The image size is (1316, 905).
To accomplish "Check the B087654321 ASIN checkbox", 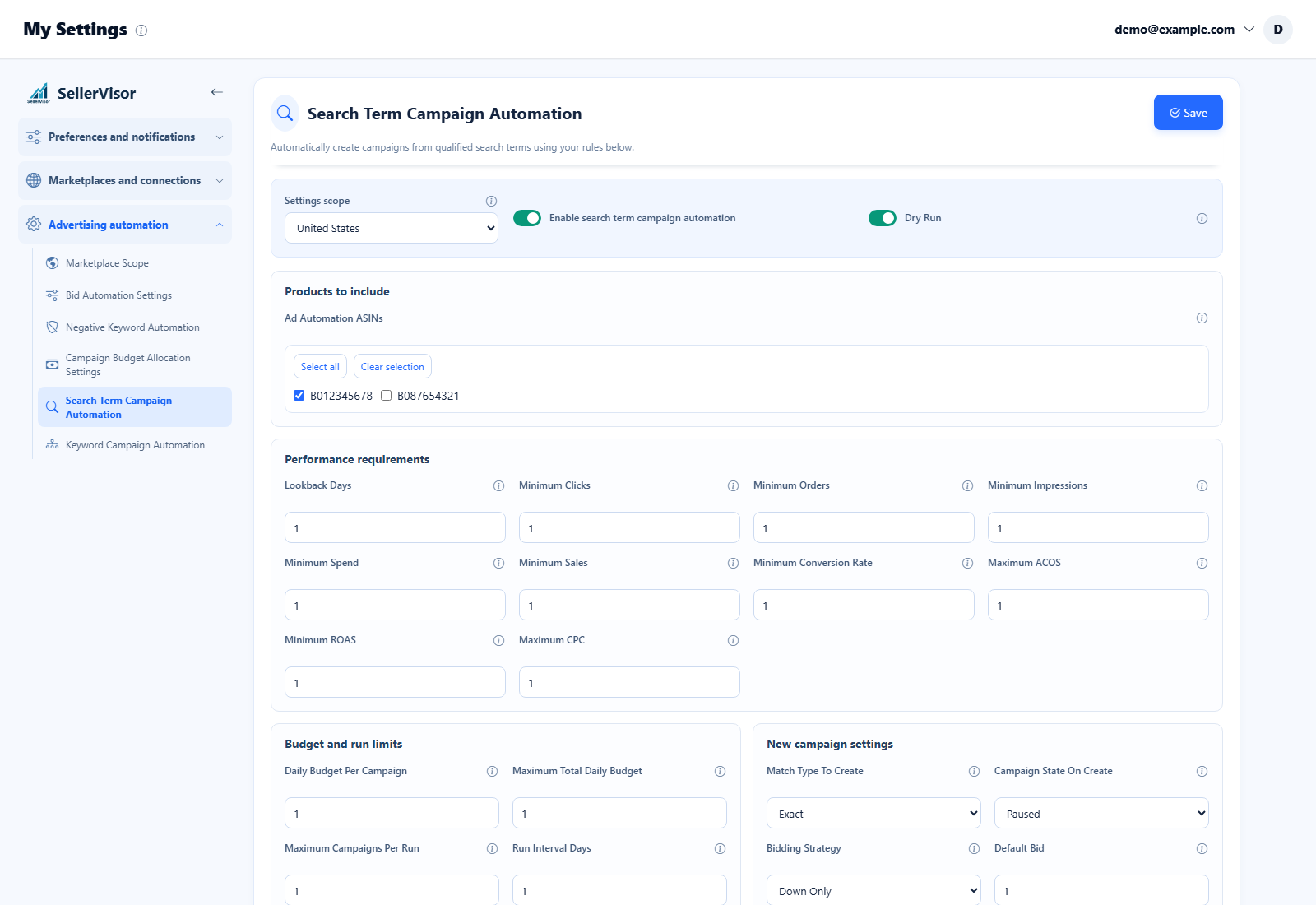I will [x=387, y=396].
